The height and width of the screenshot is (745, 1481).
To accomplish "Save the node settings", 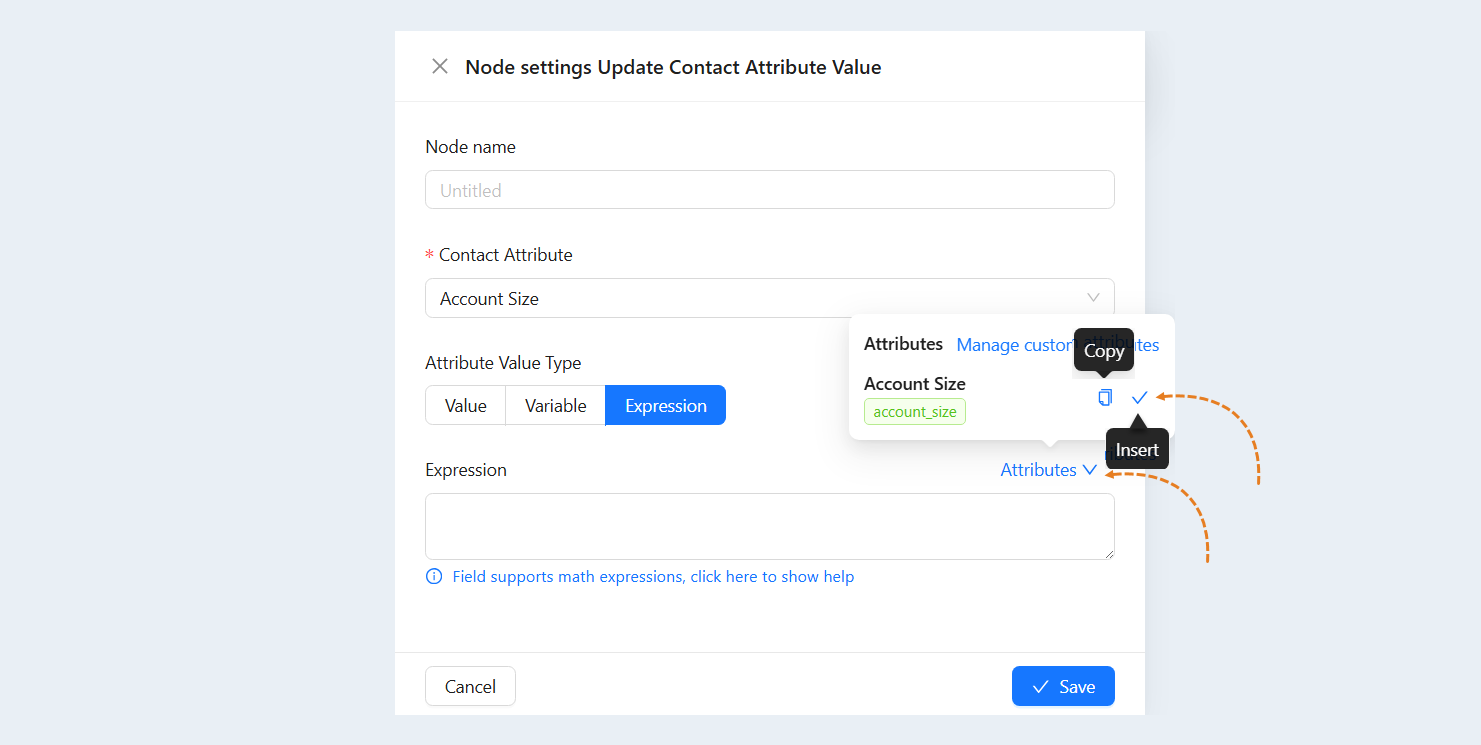I will [1063, 686].
